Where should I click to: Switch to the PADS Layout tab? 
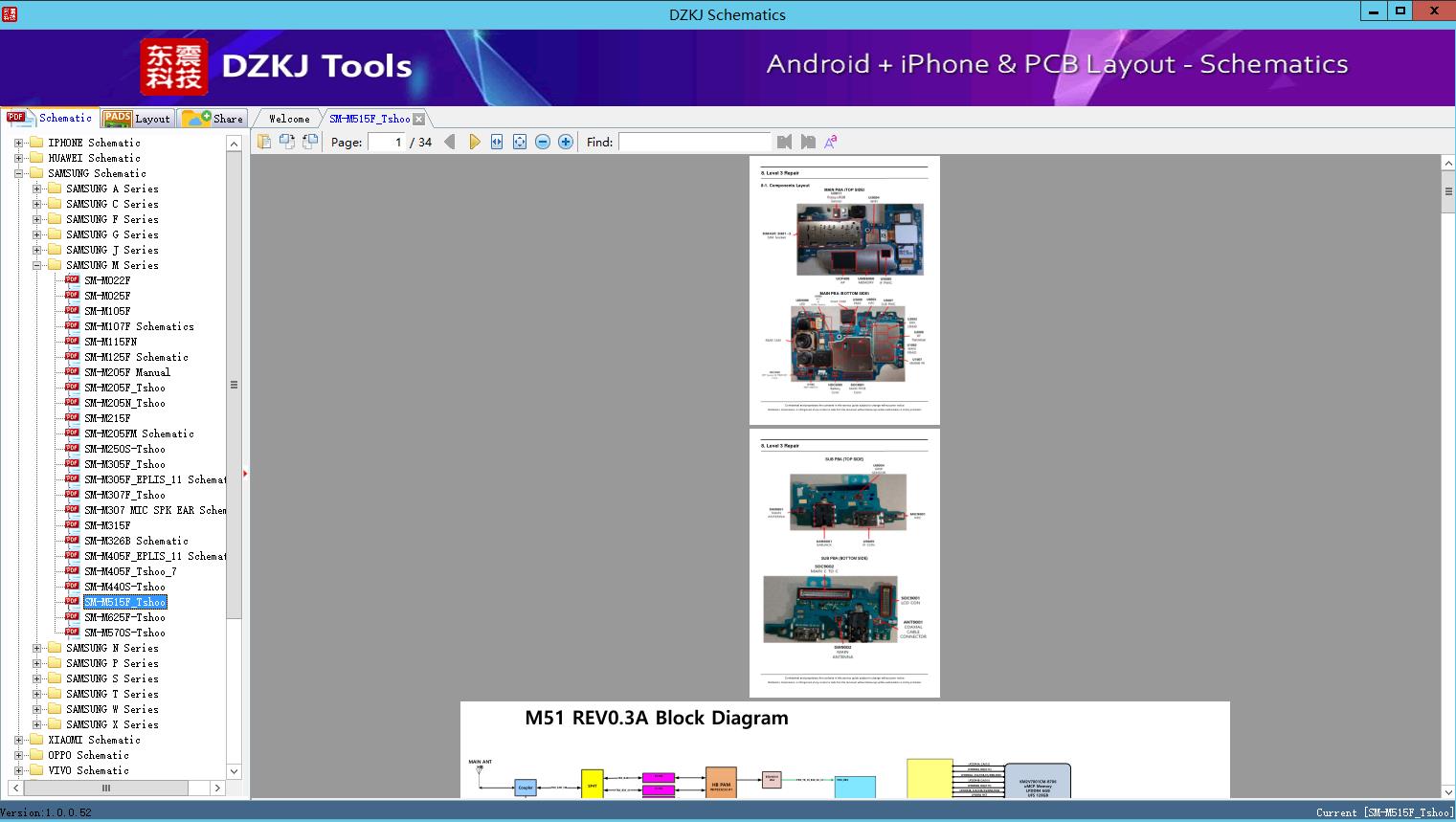pyautogui.click(x=137, y=119)
